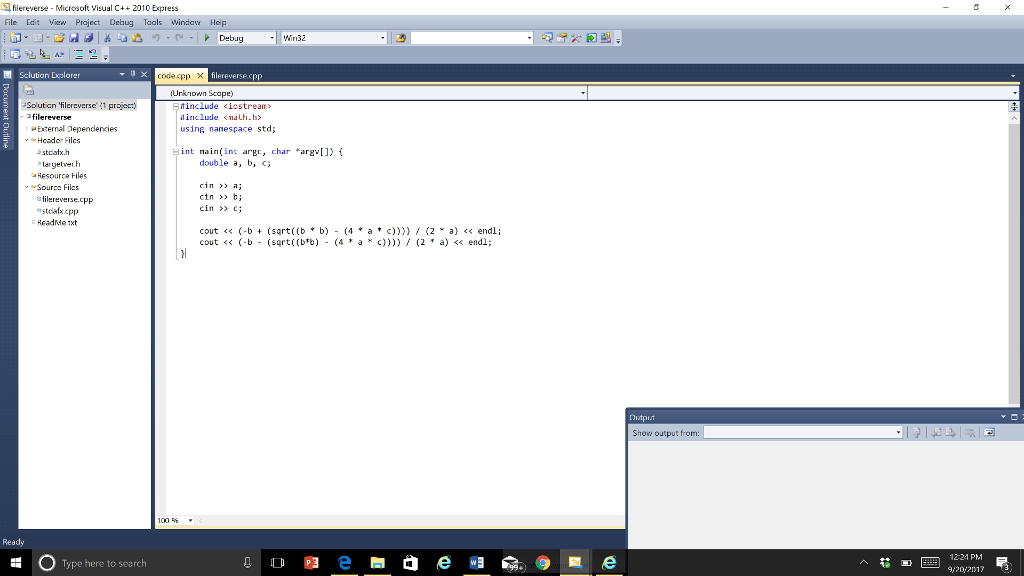This screenshot has width=1024, height=576.
Task: Select the Save All toolbar icon
Action: (89, 38)
